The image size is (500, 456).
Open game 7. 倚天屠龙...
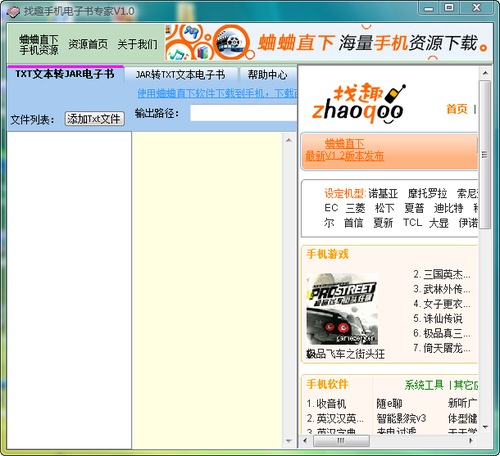point(442,348)
